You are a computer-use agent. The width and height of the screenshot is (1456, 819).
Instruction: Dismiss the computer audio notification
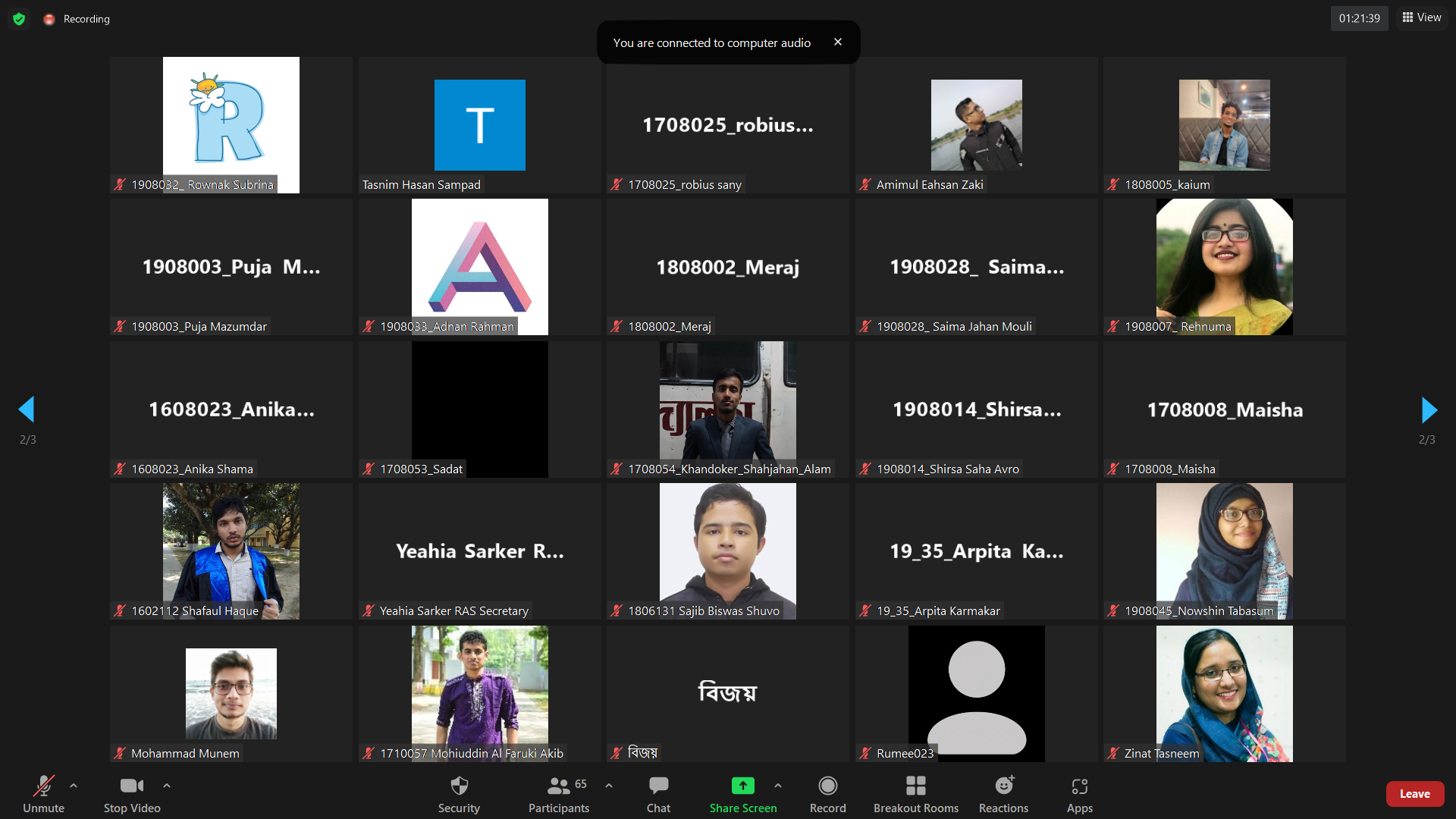click(838, 42)
